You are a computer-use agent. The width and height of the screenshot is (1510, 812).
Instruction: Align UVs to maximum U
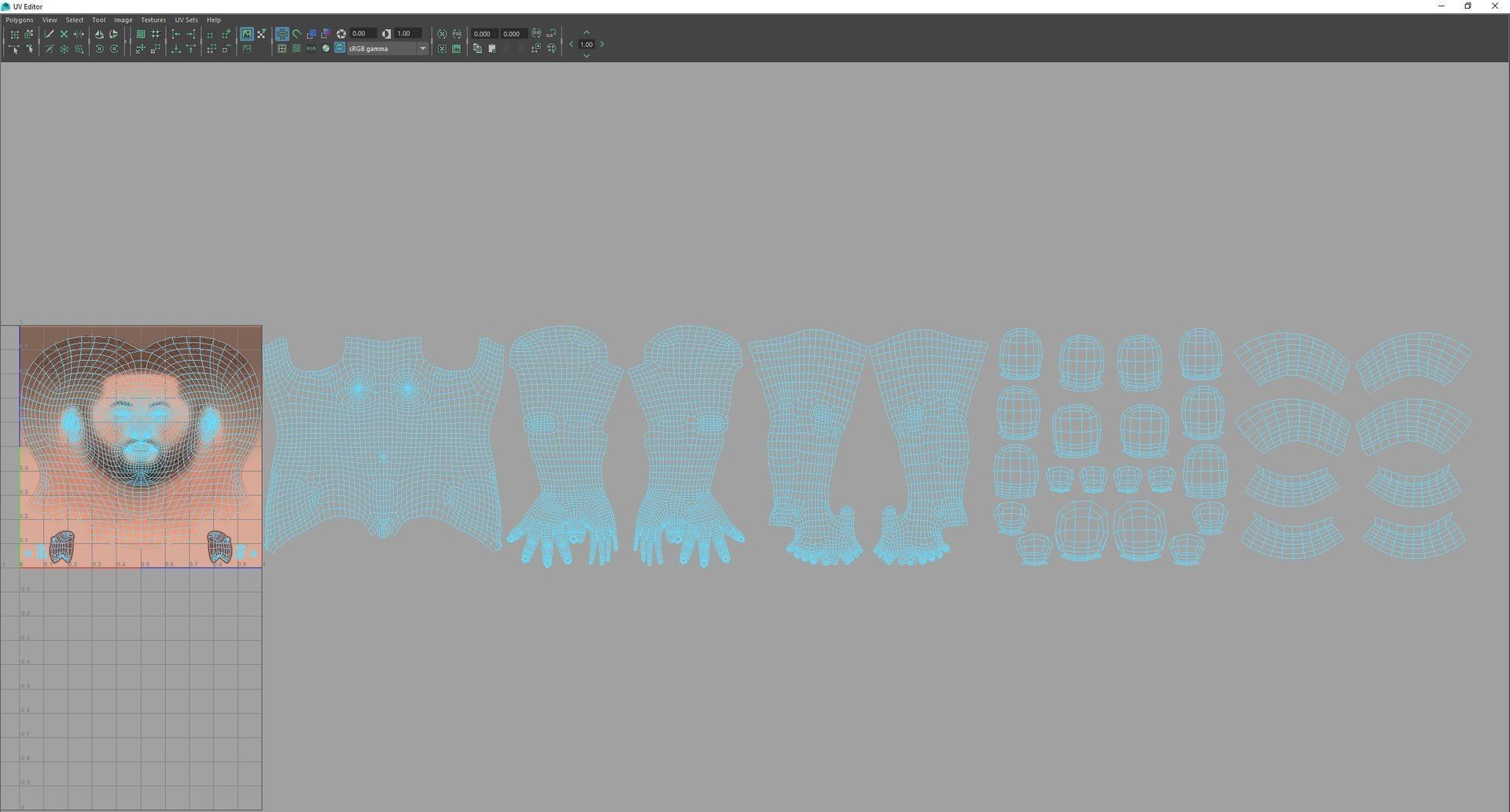pyautogui.click(x=191, y=35)
